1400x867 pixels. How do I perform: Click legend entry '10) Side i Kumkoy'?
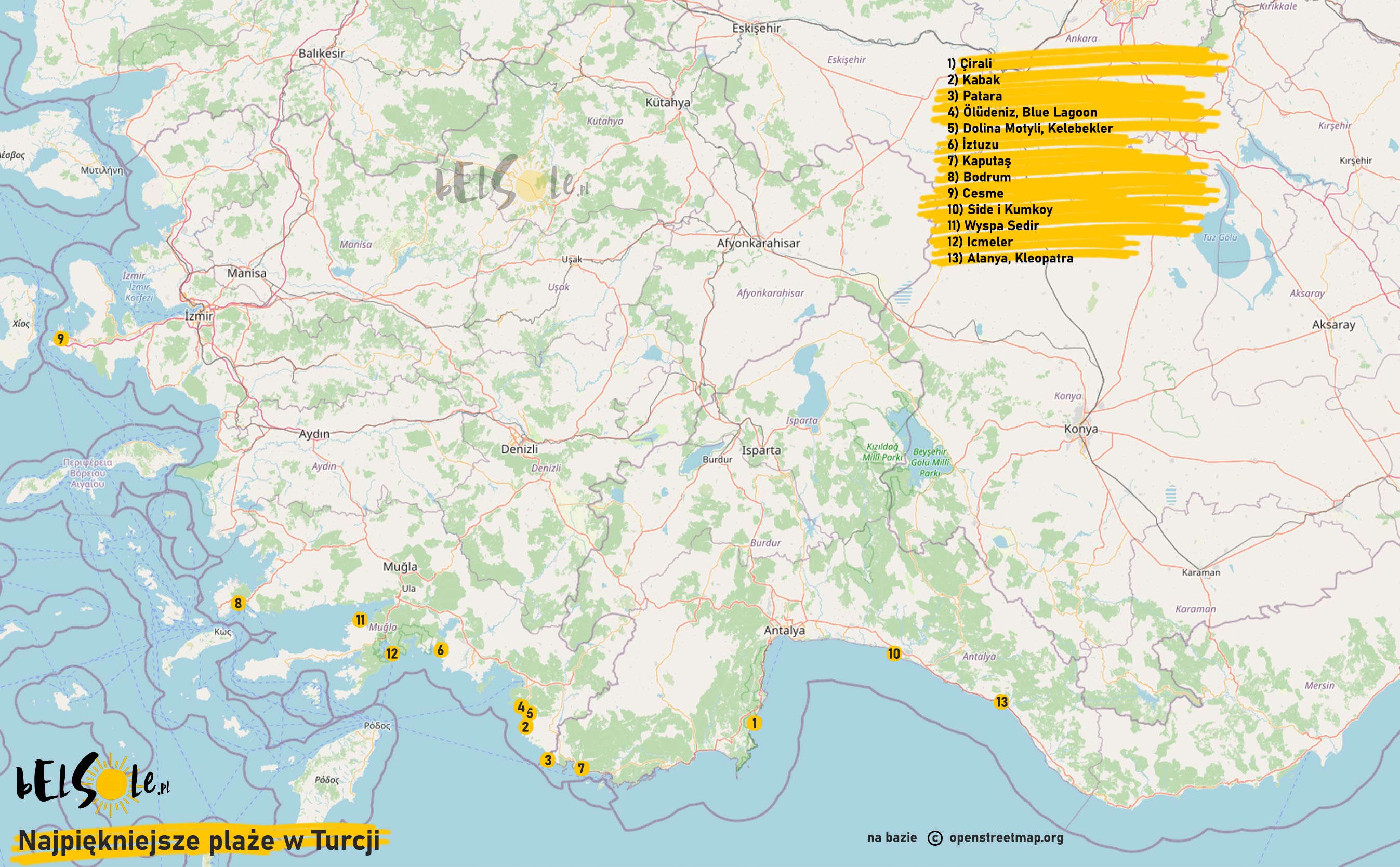pos(1000,209)
